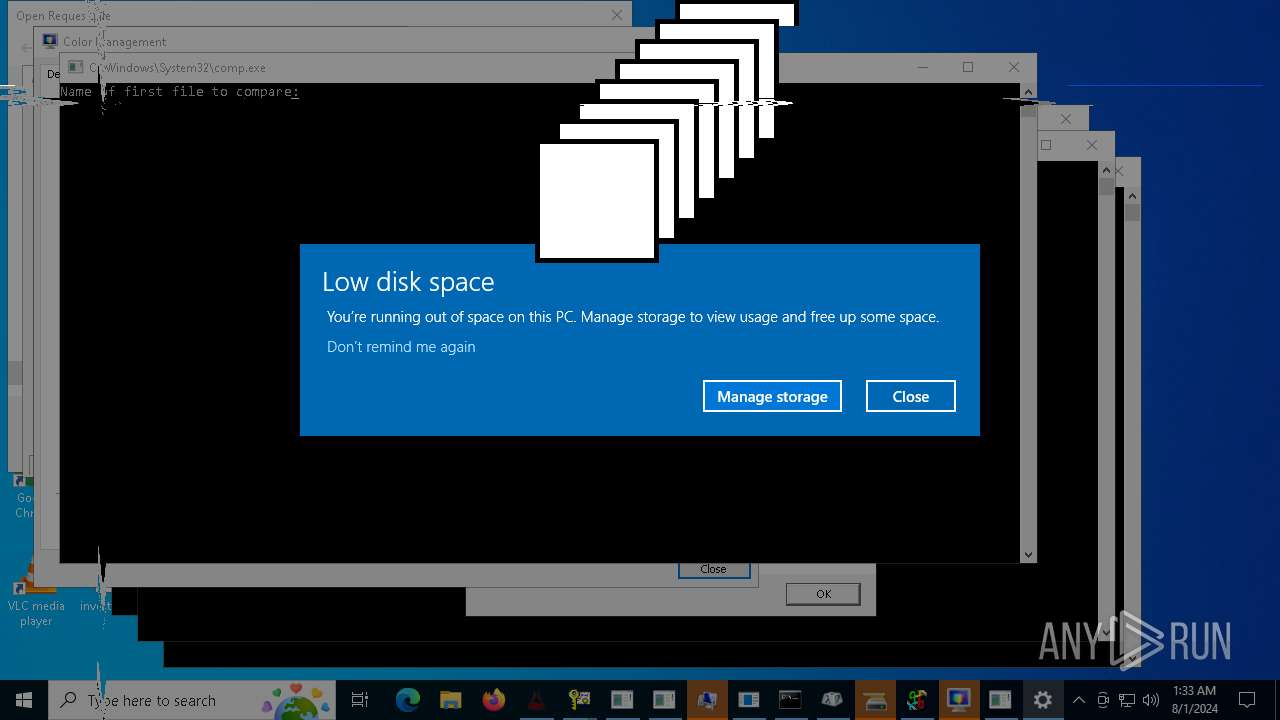Open the Windows Start menu
The height and width of the screenshot is (720, 1280).
pyautogui.click(x=24, y=700)
